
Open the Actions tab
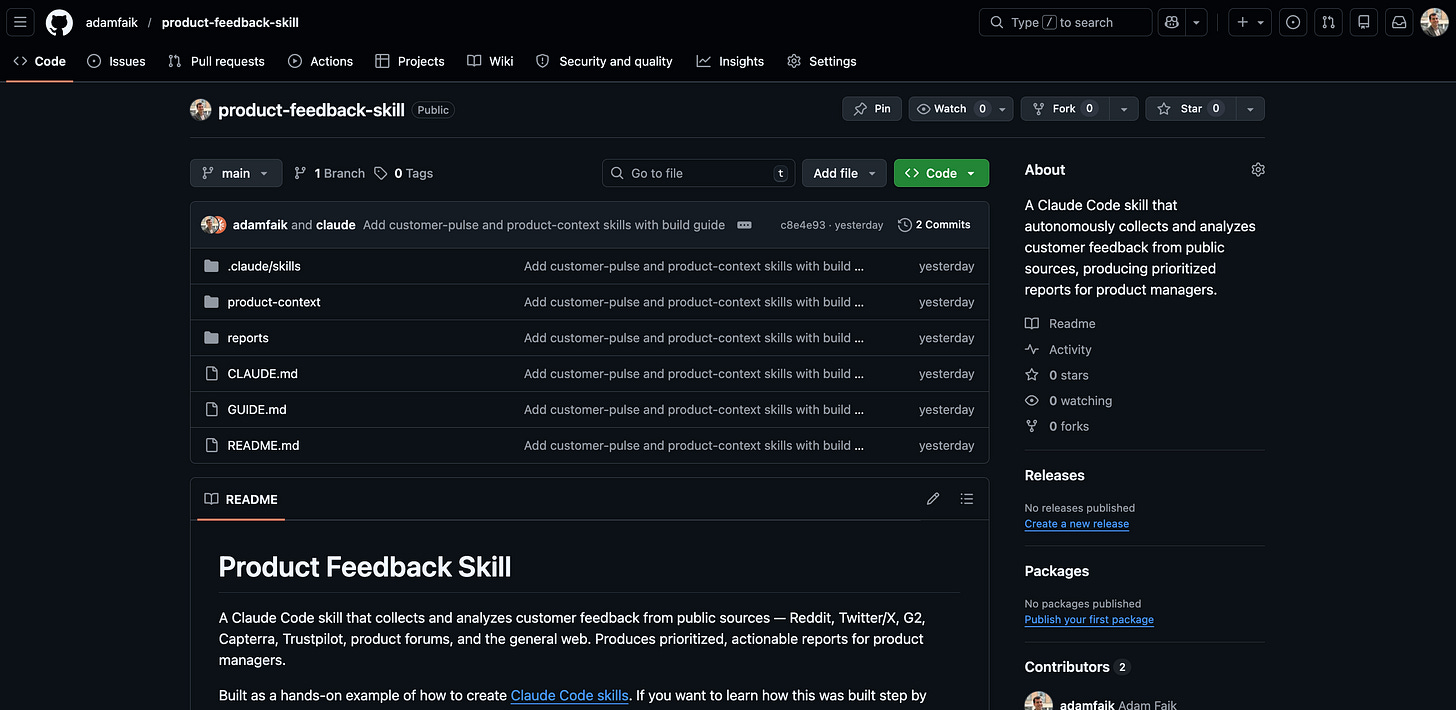(x=320, y=61)
